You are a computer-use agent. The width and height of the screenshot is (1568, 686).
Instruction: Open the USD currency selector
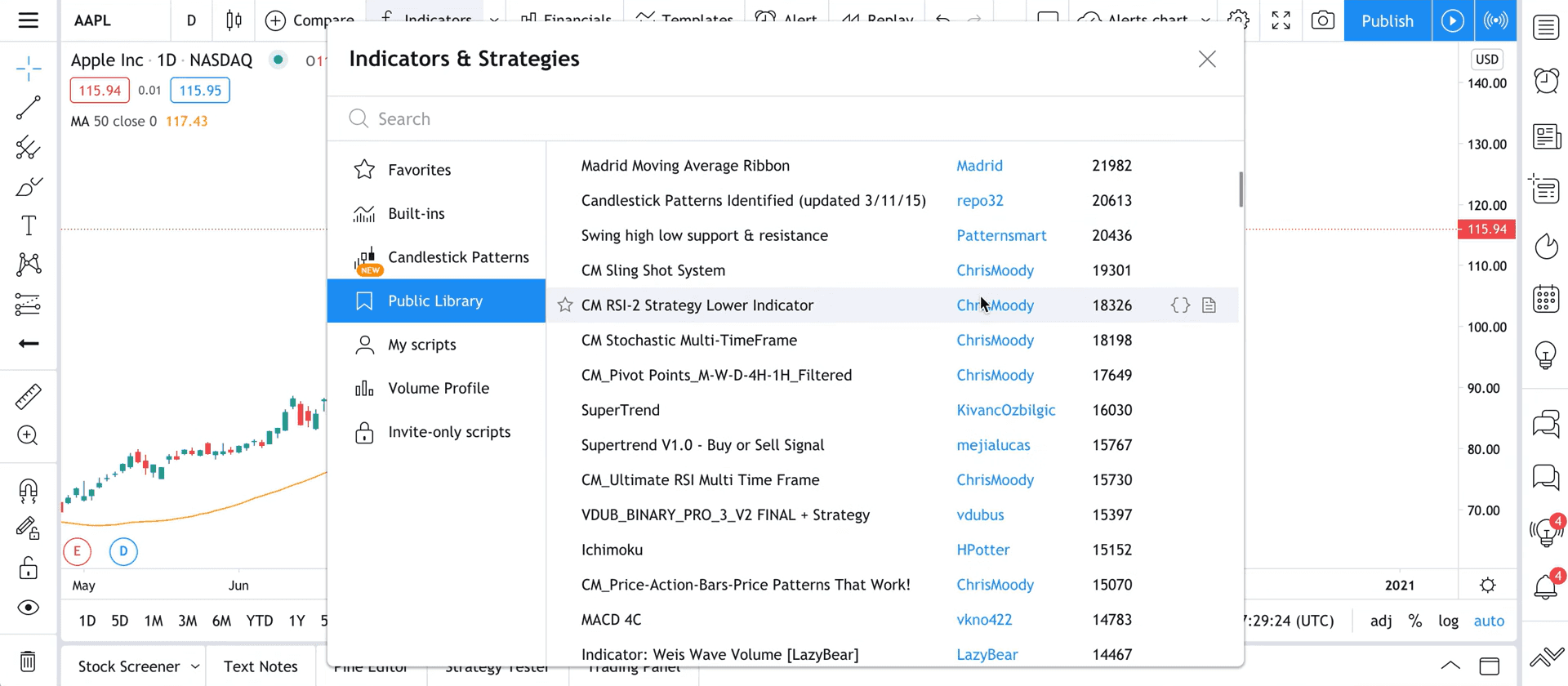tap(1486, 60)
